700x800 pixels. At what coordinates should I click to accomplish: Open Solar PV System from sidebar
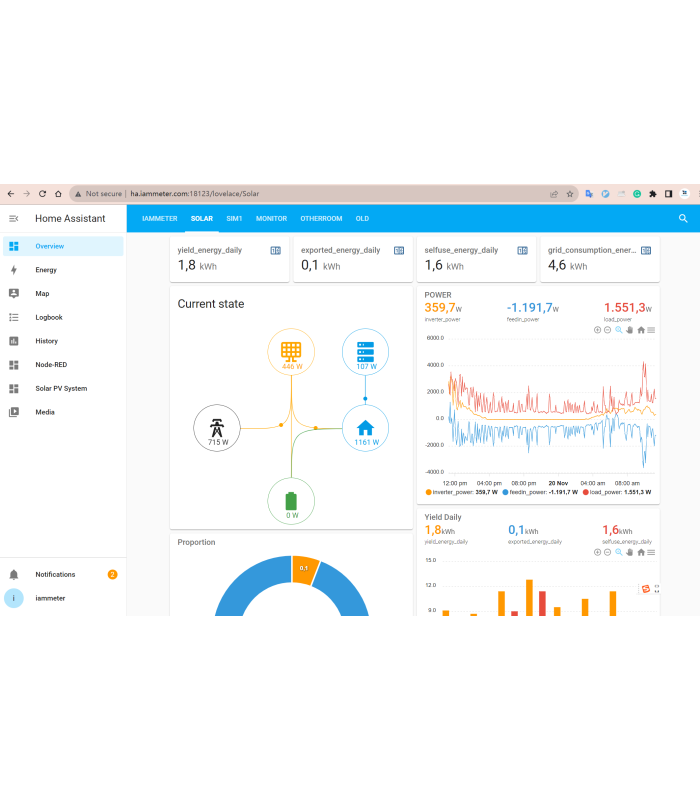click(61, 388)
